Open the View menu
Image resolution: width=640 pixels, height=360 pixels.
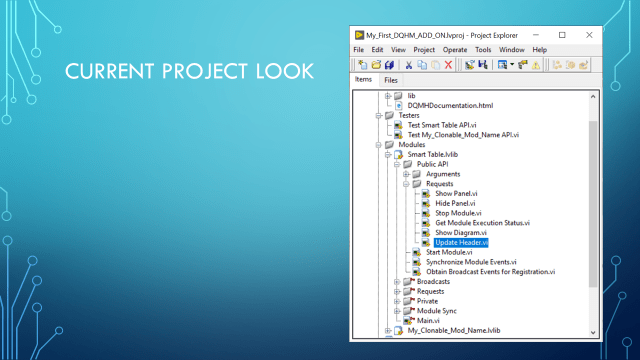click(398, 50)
